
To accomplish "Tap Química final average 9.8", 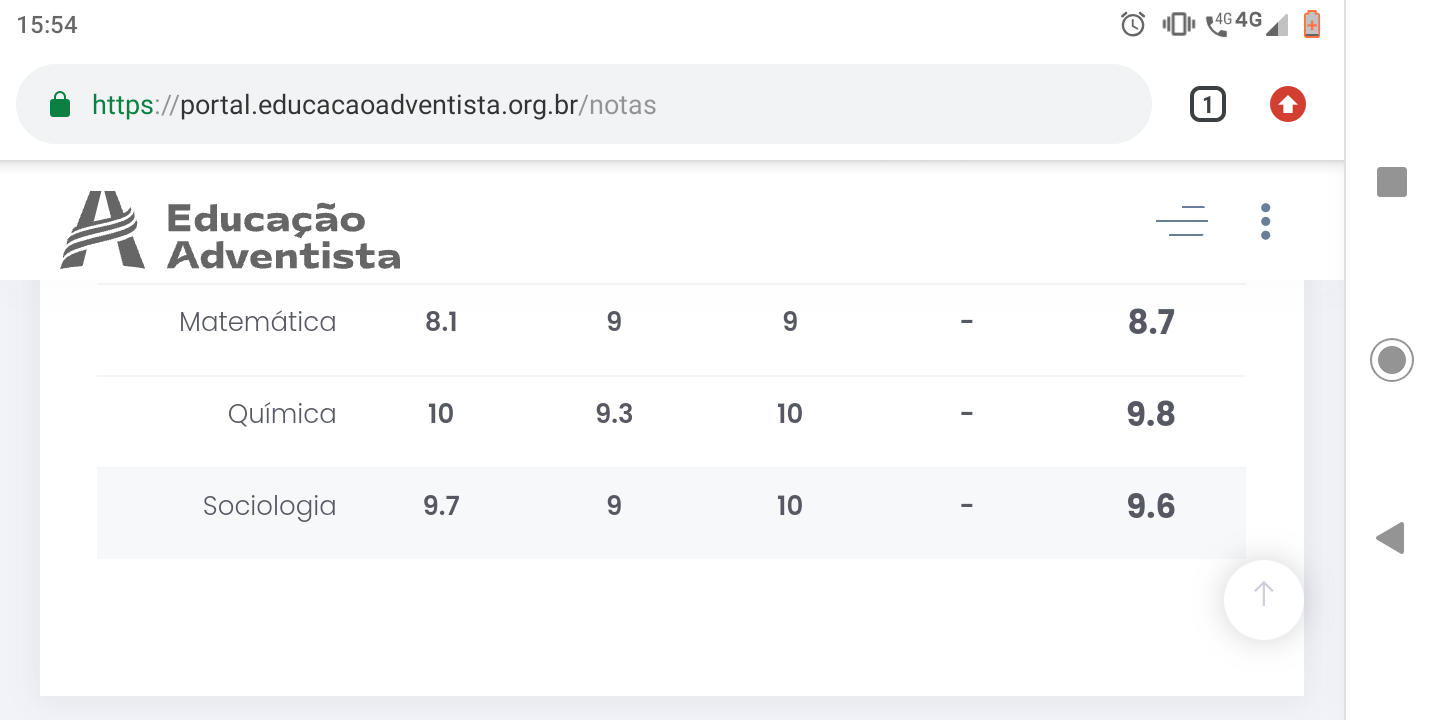I will [1151, 414].
